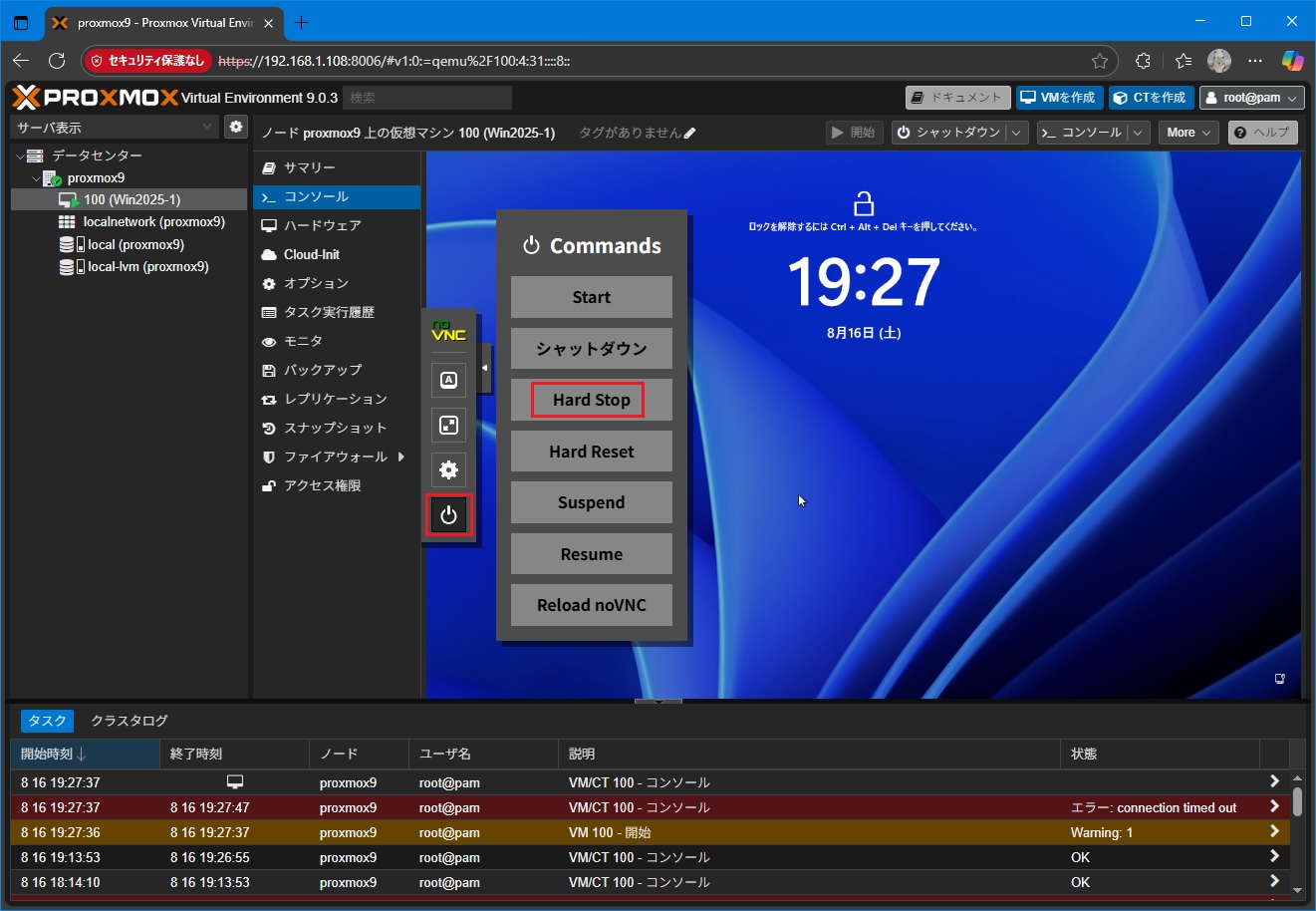Open details arrow for running console task
The image size is (1316, 911).
click(x=1274, y=781)
